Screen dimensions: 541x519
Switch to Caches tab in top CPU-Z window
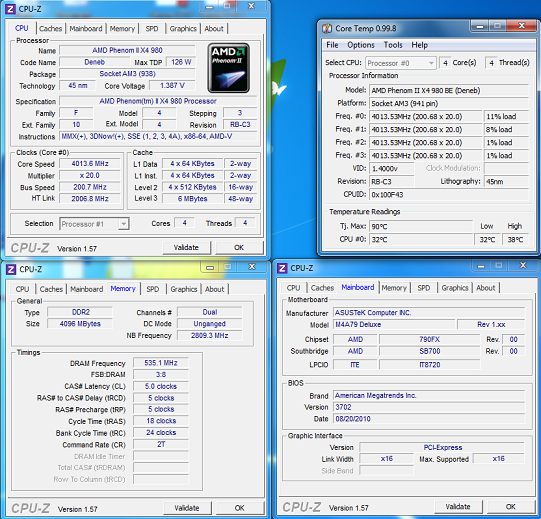(51, 29)
